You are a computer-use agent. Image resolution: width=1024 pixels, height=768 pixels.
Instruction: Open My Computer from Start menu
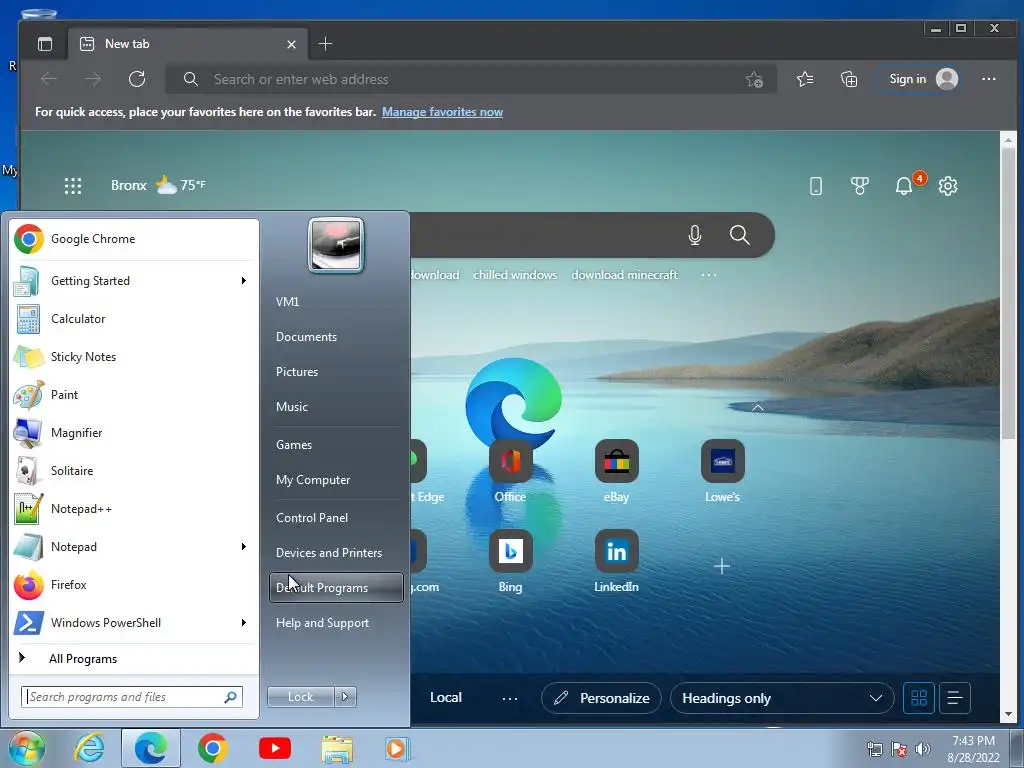(336, 480)
